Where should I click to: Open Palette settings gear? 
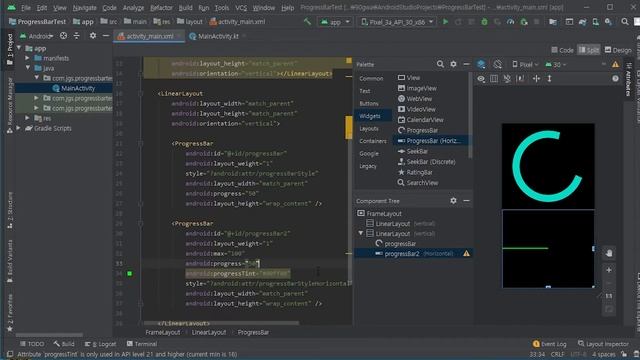coord(453,64)
